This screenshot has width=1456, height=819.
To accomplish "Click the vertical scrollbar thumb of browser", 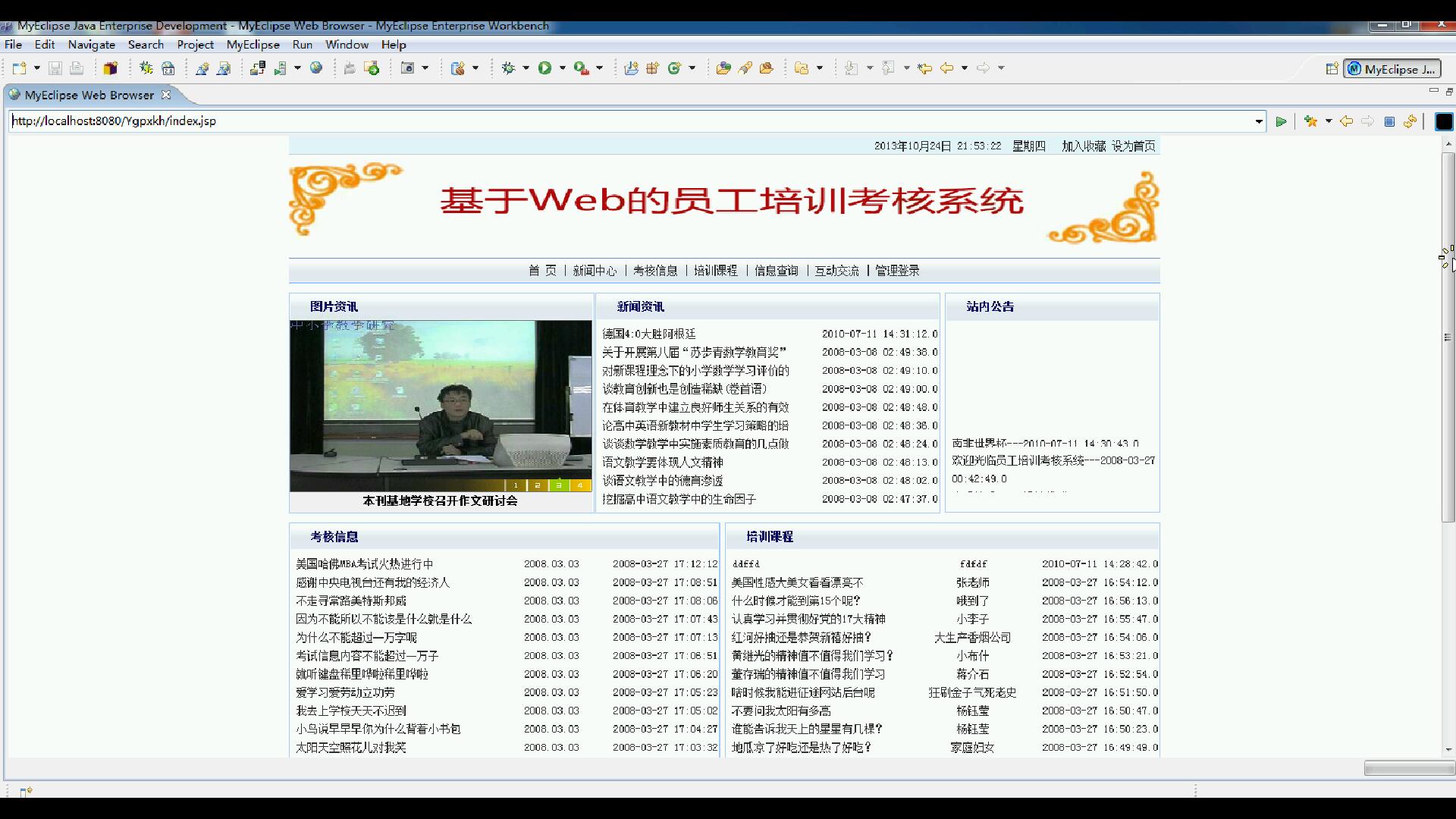I will (1448, 337).
